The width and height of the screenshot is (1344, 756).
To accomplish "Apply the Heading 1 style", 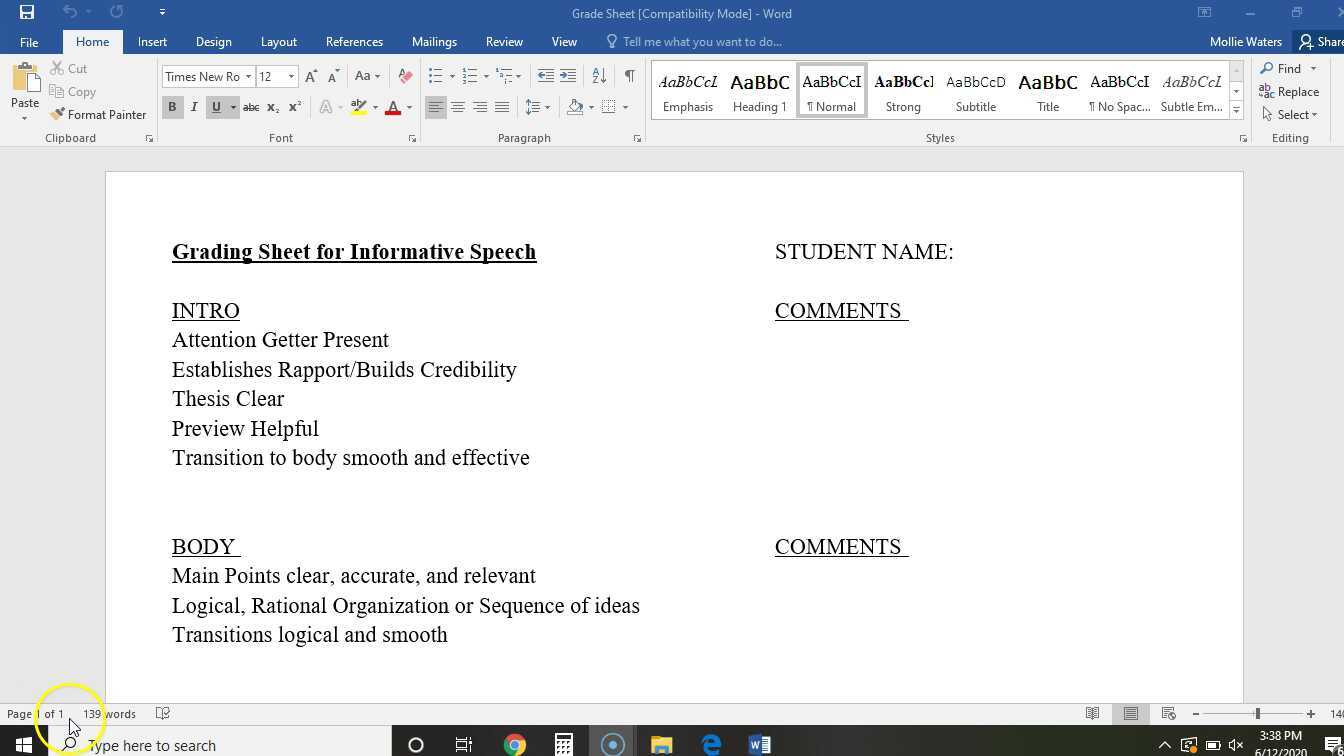I will coord(759,90).
